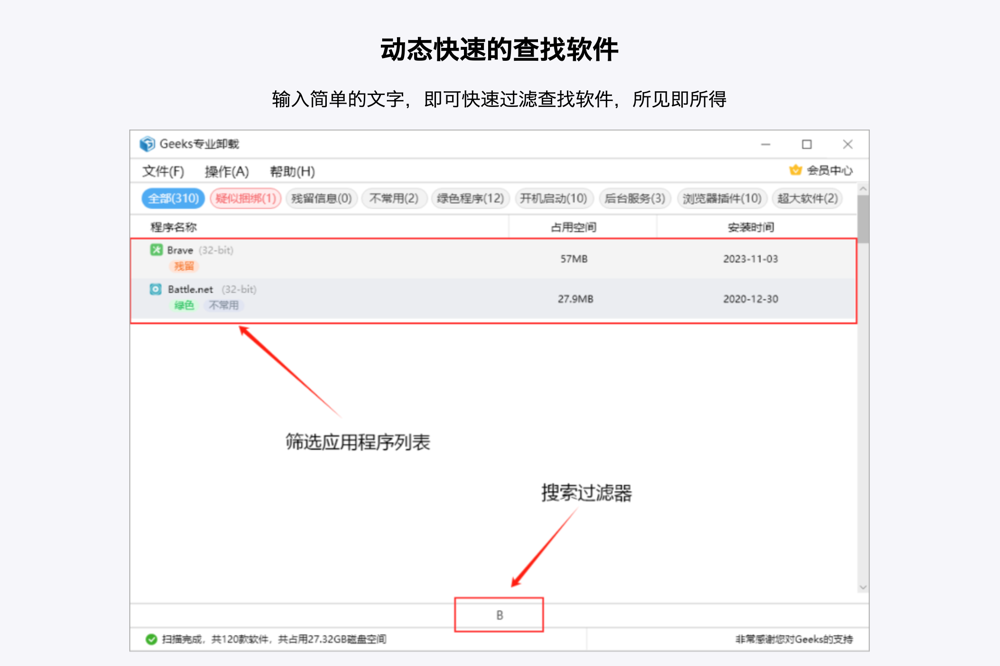This screenshot has width=1000, height=666.
Task: Sort by the 占用空间 column header
Action: coord(574,226)
